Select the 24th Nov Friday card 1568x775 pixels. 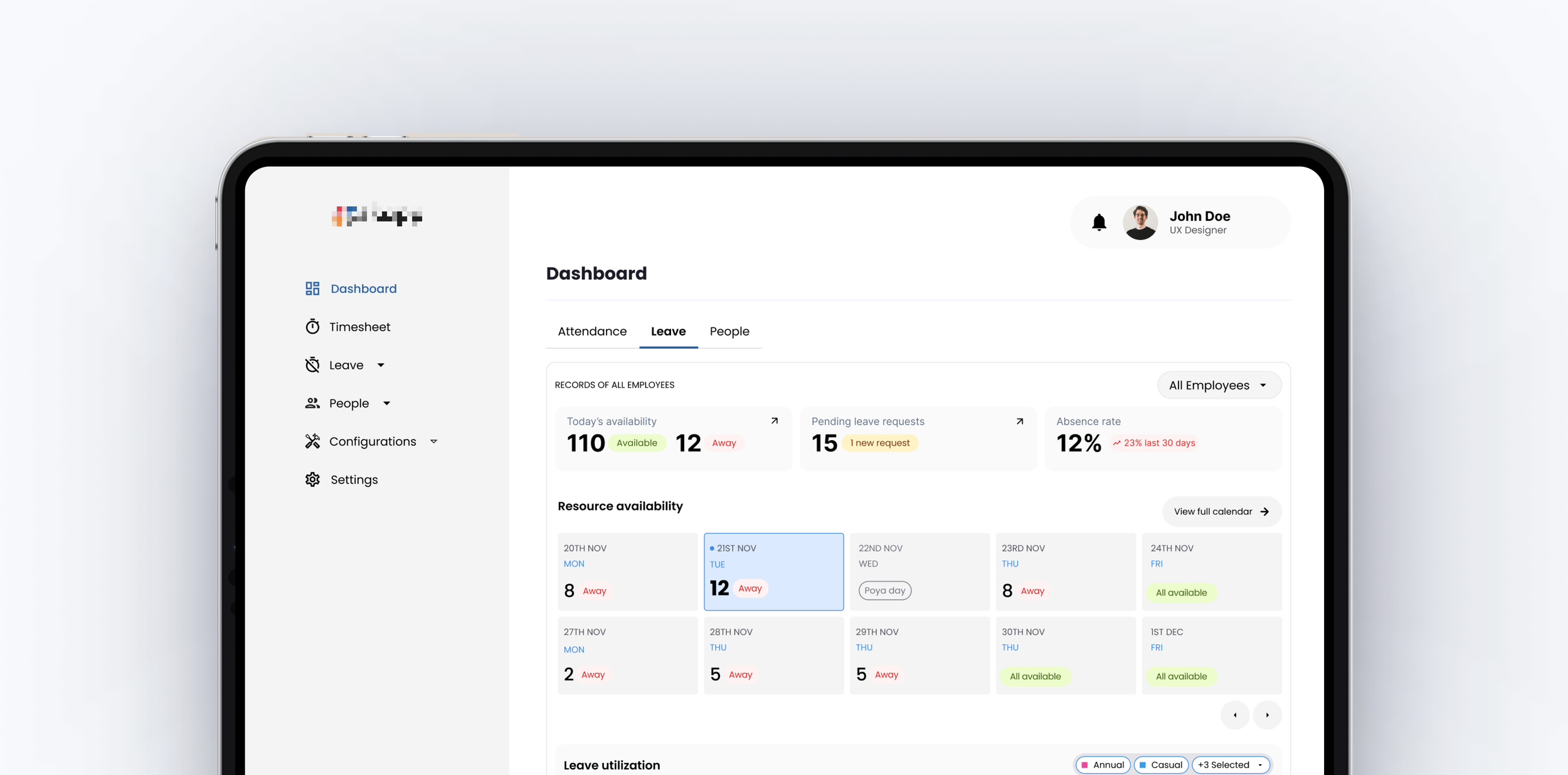1212,571
